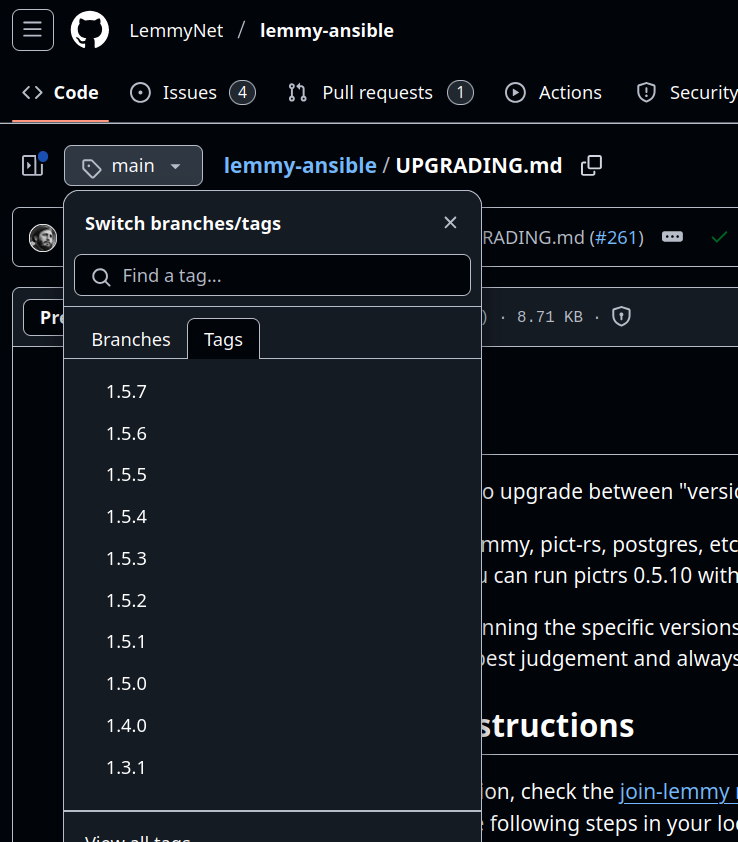
Task: Select tag 1.4.0
Action: click(x=272, y=725)
